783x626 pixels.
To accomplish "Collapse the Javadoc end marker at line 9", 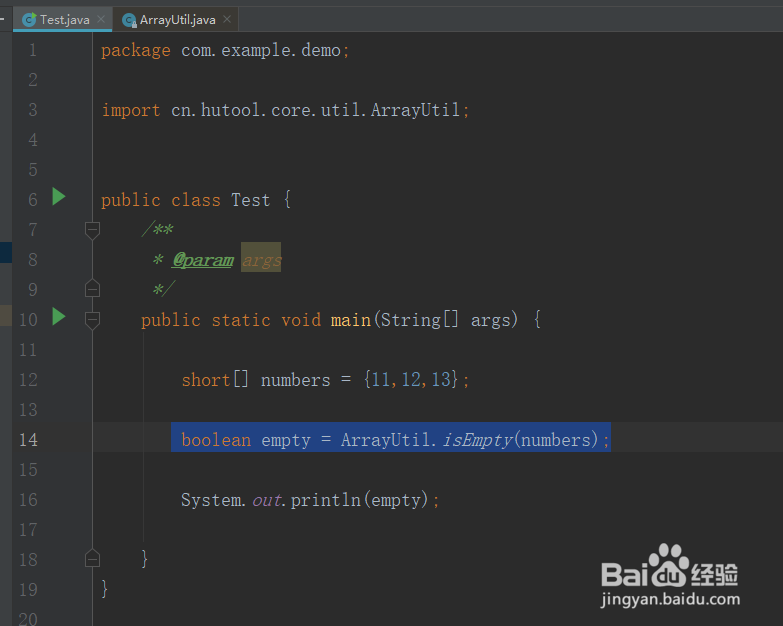I will pos(92,288).
